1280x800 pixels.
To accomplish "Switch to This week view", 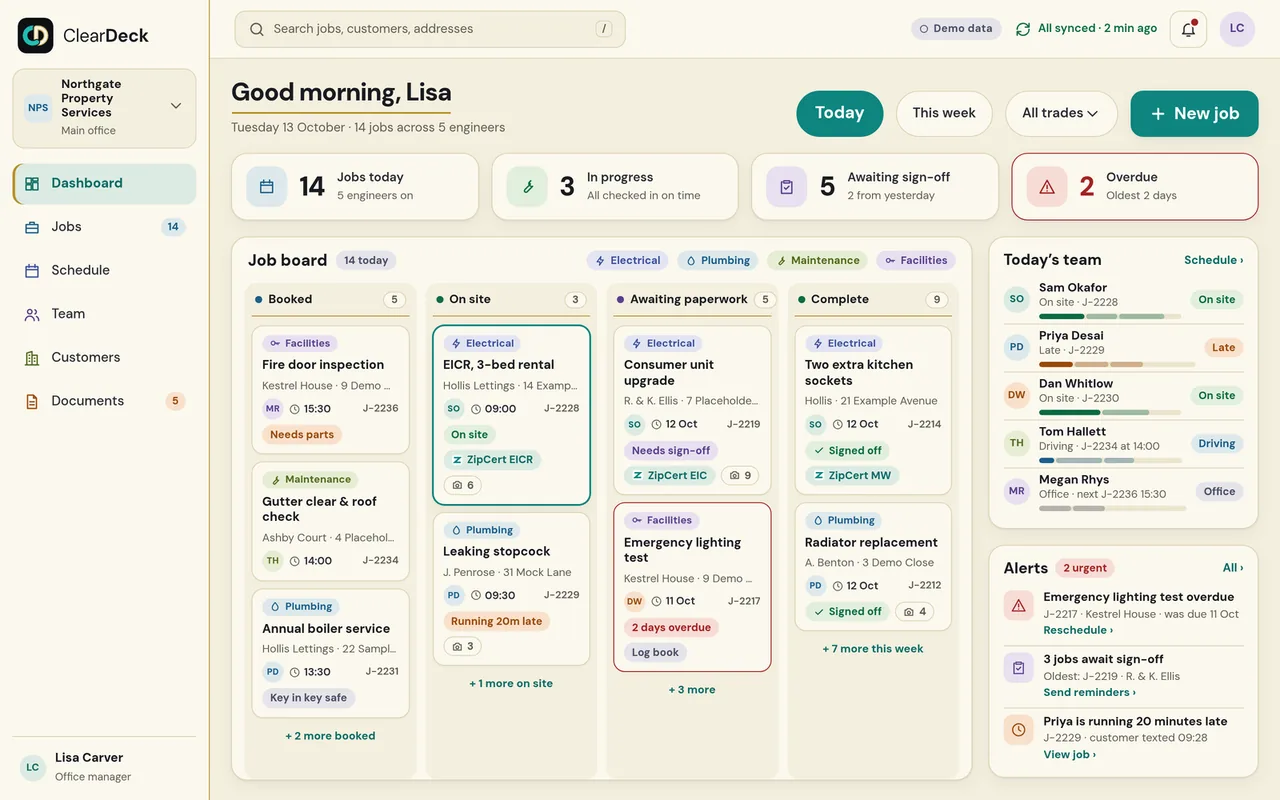I will click(x=944, y=114).
